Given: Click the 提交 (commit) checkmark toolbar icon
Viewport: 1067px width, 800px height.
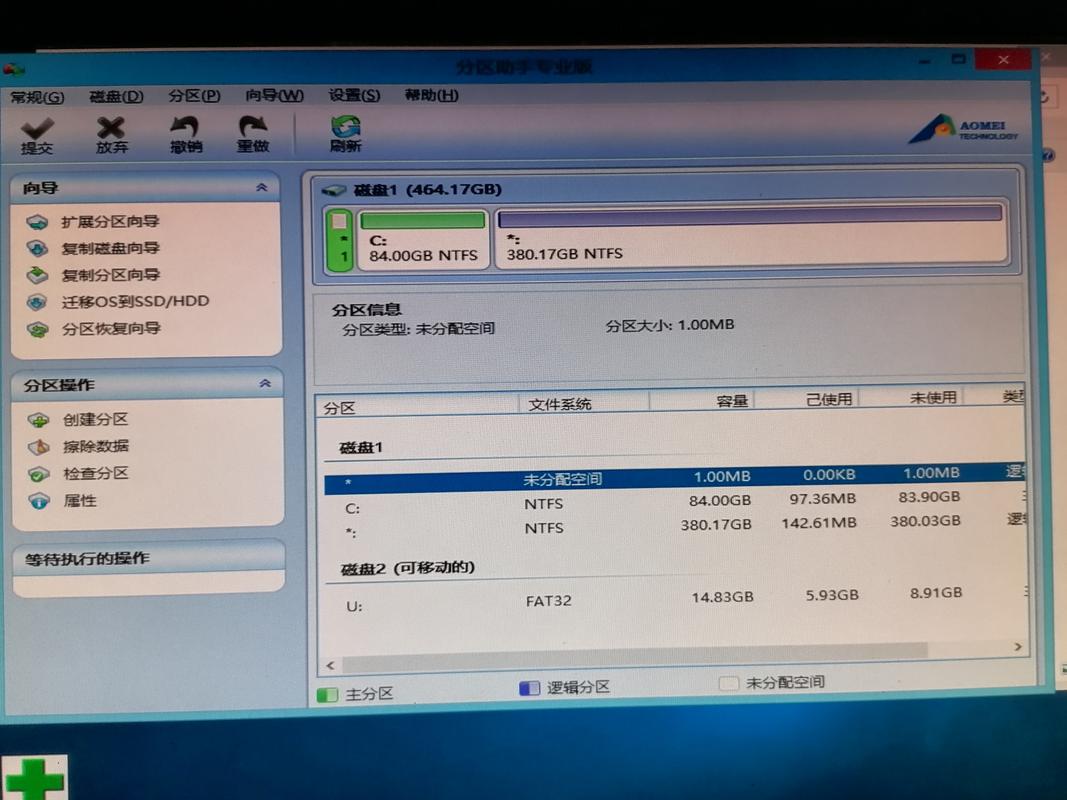Looking at the screenshot, I should tap(36, 129).
